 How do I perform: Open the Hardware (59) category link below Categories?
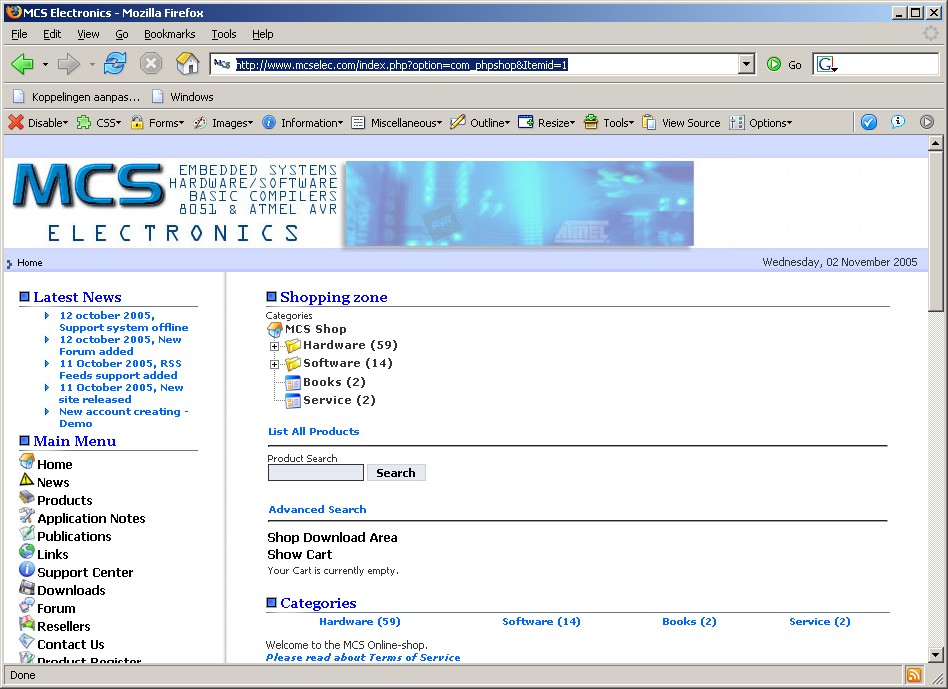(x=360, y=622)
